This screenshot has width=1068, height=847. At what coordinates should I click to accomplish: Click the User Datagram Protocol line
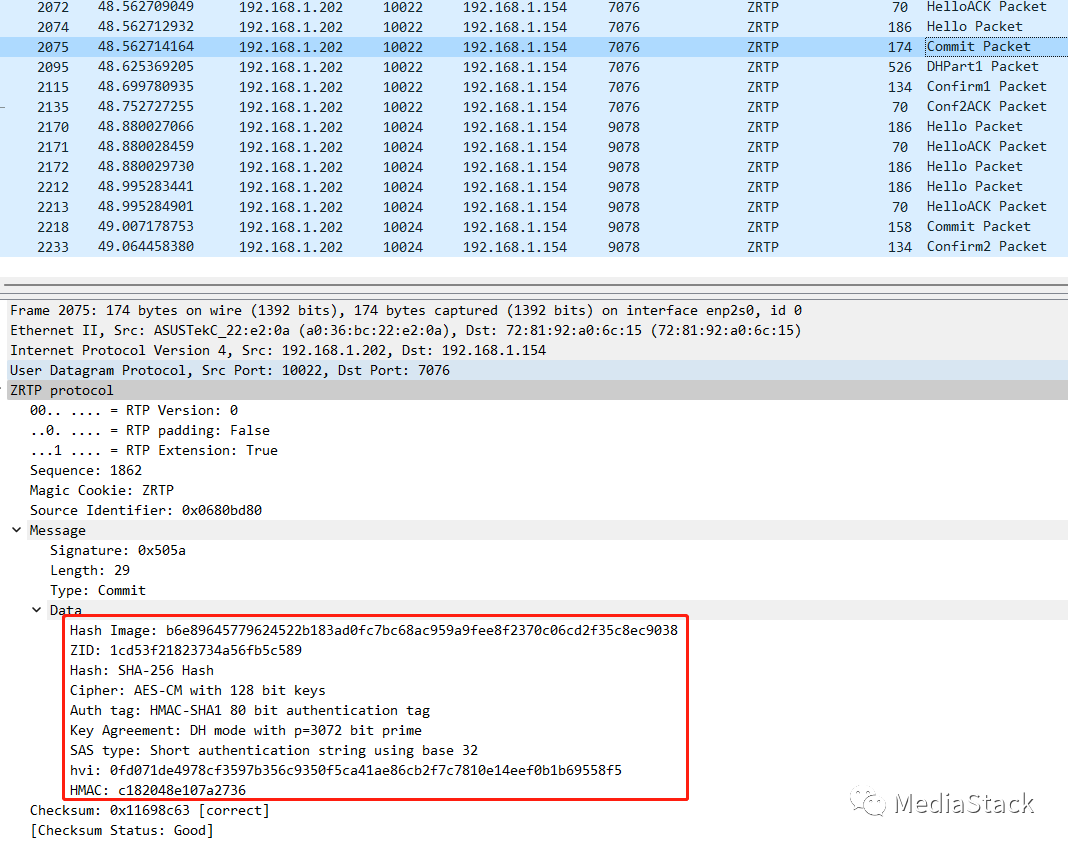230,371
